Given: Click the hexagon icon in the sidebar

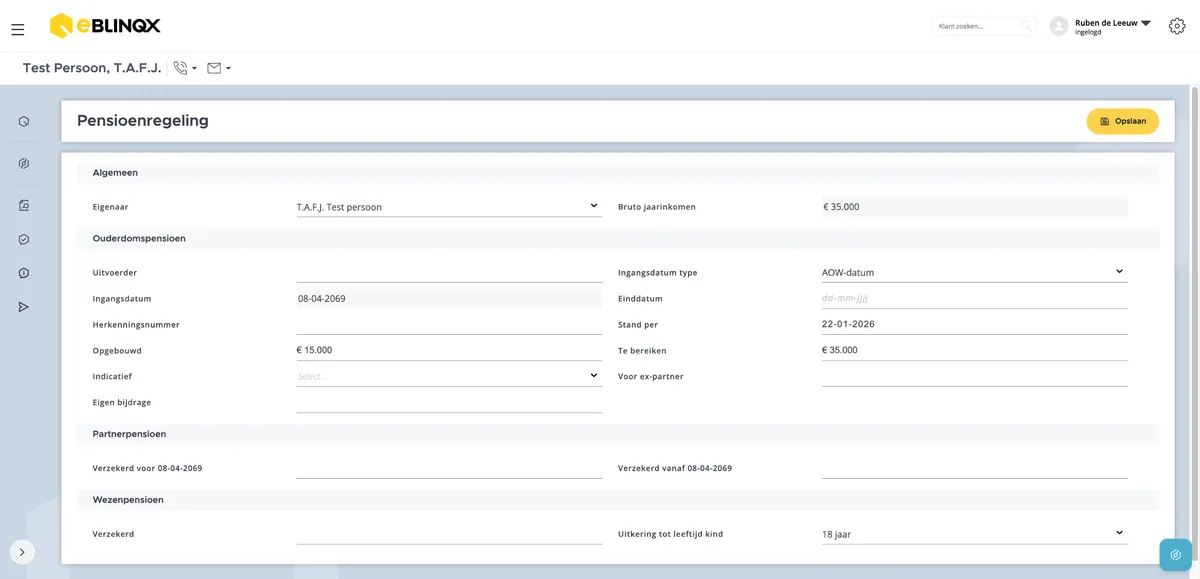Looking at the screenshot, I should (24, 164).
